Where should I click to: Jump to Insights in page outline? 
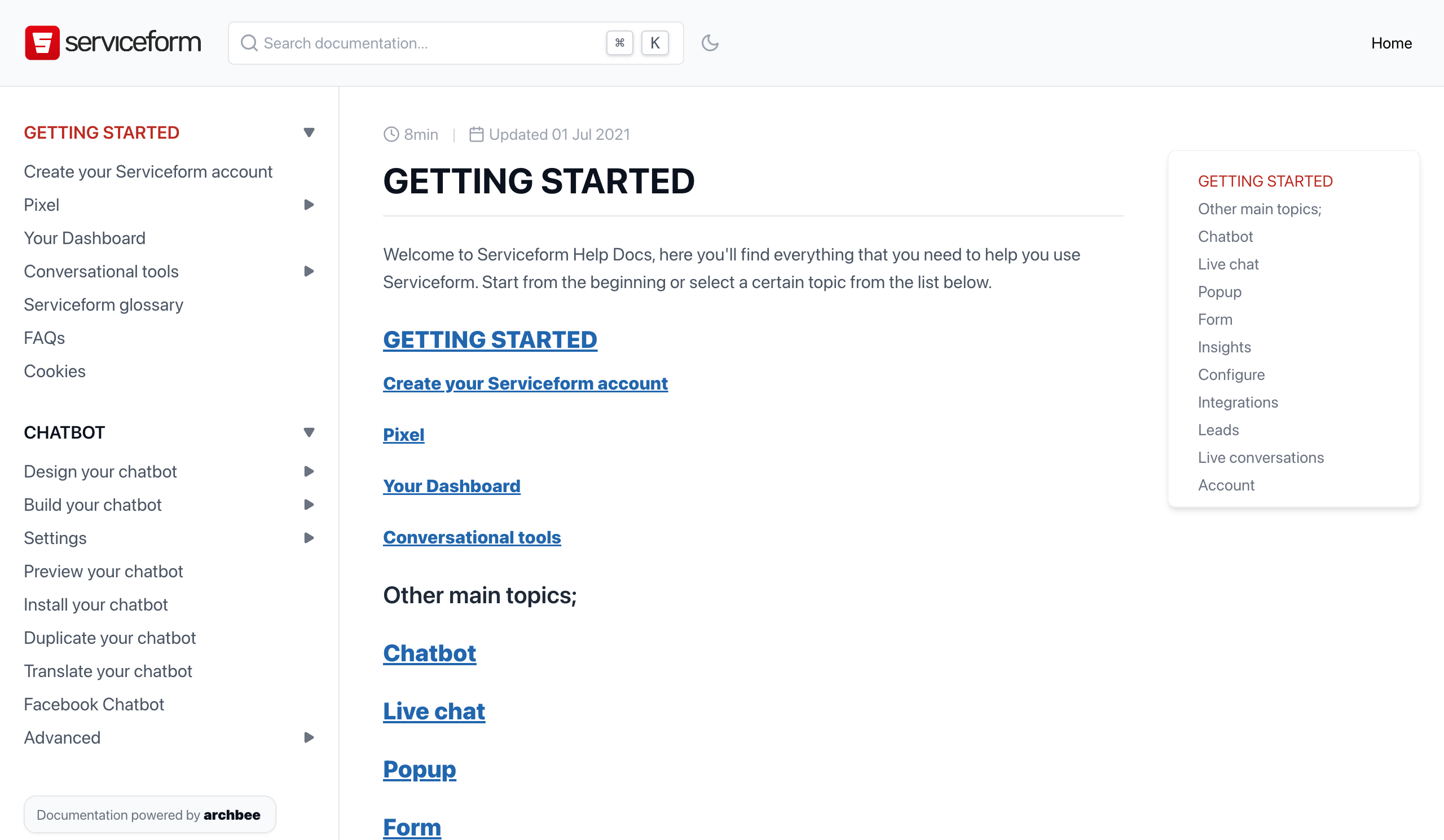[x=1224, y=347]
